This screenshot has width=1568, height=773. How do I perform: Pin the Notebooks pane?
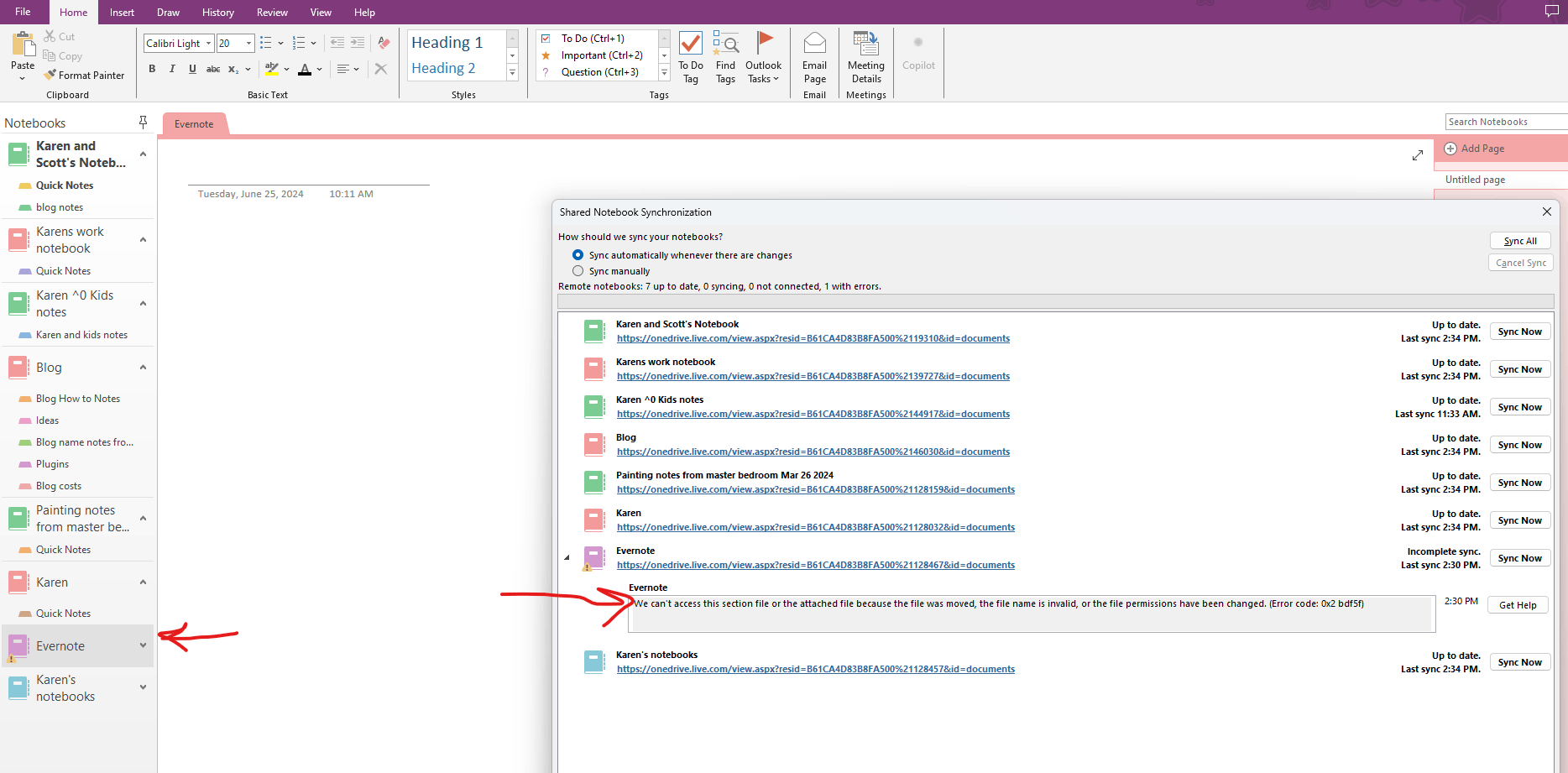[x=143, y=123]
